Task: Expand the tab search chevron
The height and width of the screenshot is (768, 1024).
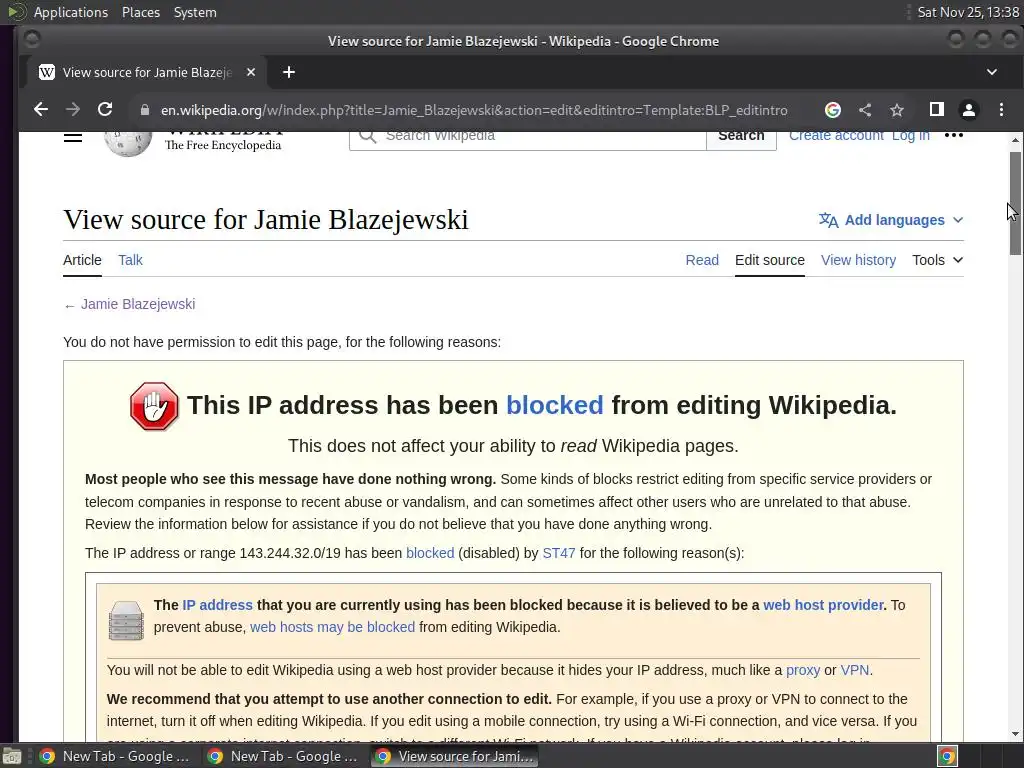Action: click(x=991, y=72)
